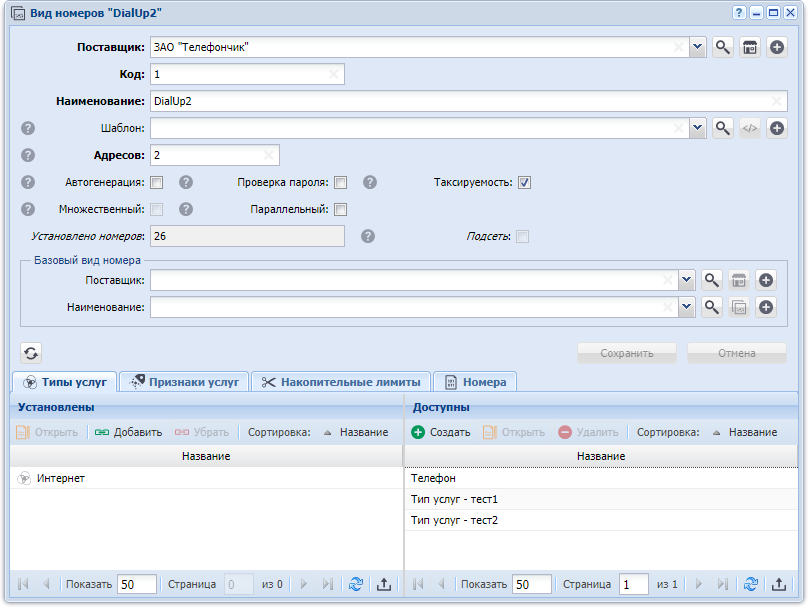This screenshot has height=607, width=808.
Task: Add new supplier with plus icon in top Поставщик row
Action: point(777,47)
